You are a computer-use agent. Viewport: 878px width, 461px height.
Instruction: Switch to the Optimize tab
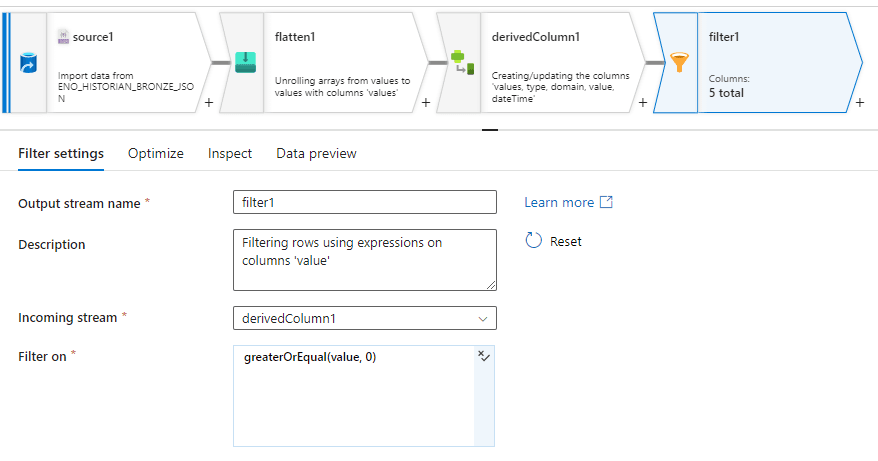156,153
